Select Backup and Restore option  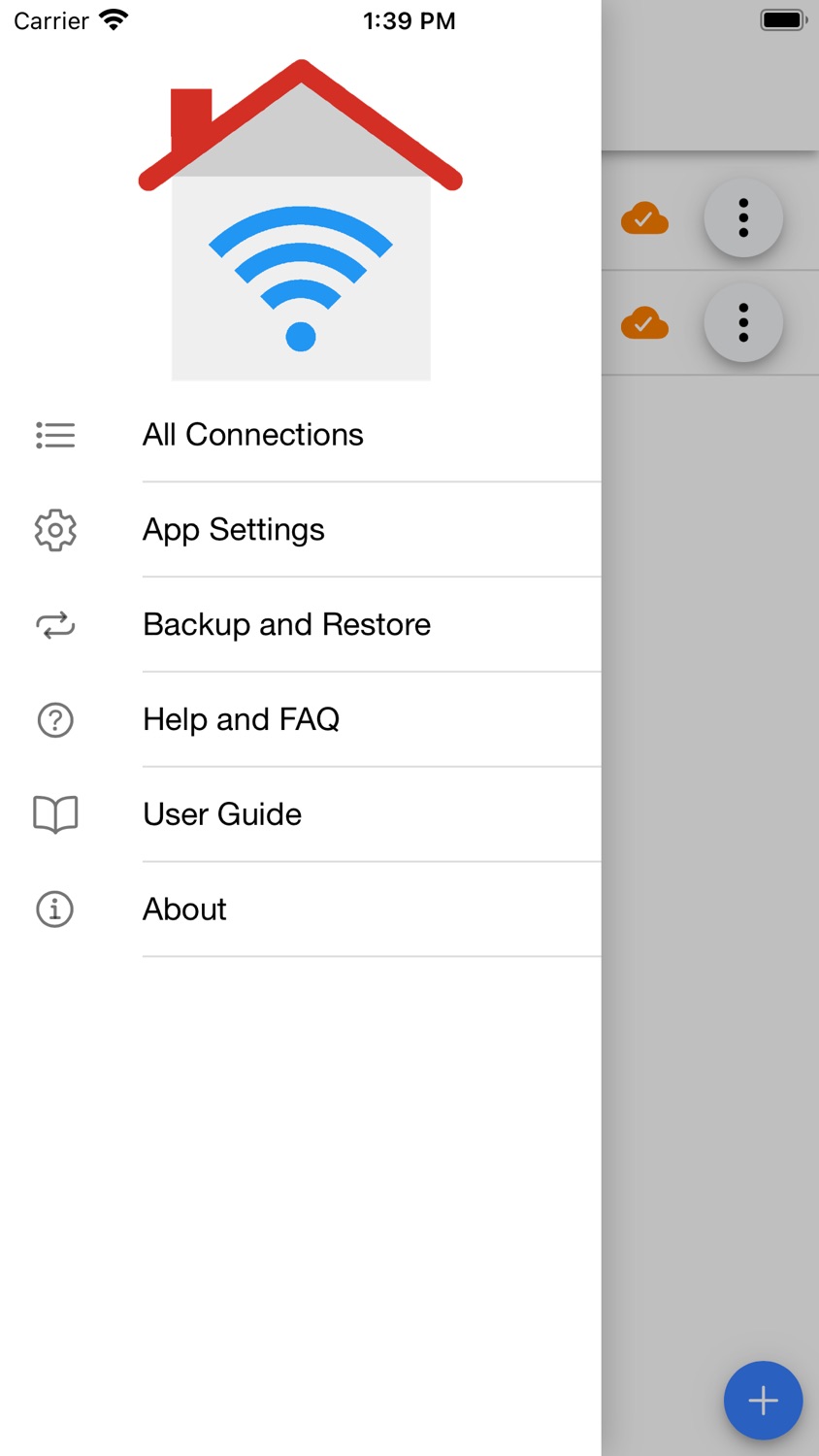(301, 625)
